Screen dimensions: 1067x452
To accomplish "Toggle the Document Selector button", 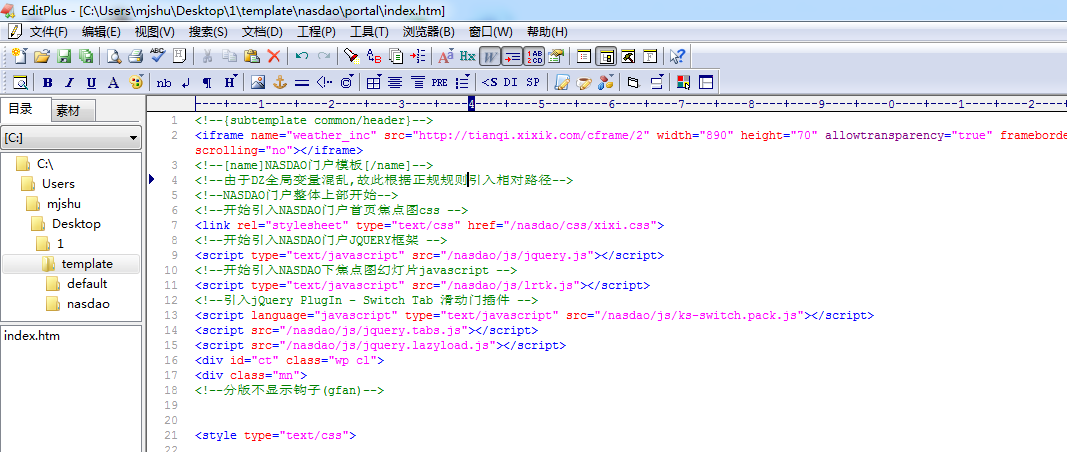I will pyautogui.click(x=585, y=56).
